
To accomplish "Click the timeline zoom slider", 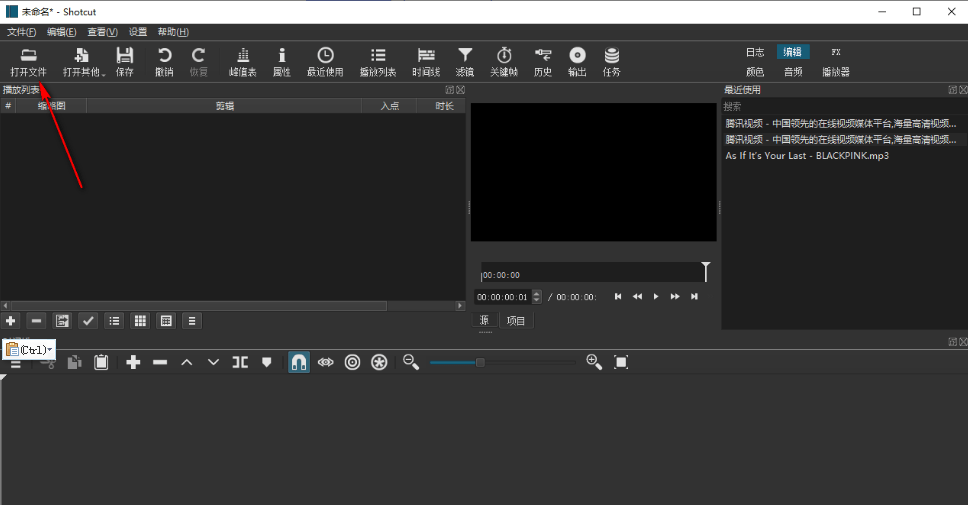I will point(480,362).
